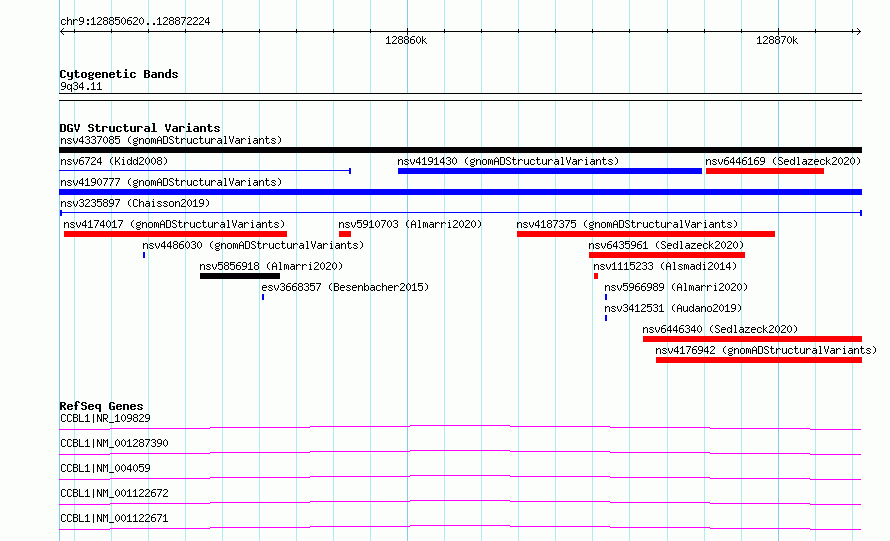The width and height of the screenshot is (890, 541).
Task: Open esv3668357 (Besenbacher2015) label
Action: point(345,287)
